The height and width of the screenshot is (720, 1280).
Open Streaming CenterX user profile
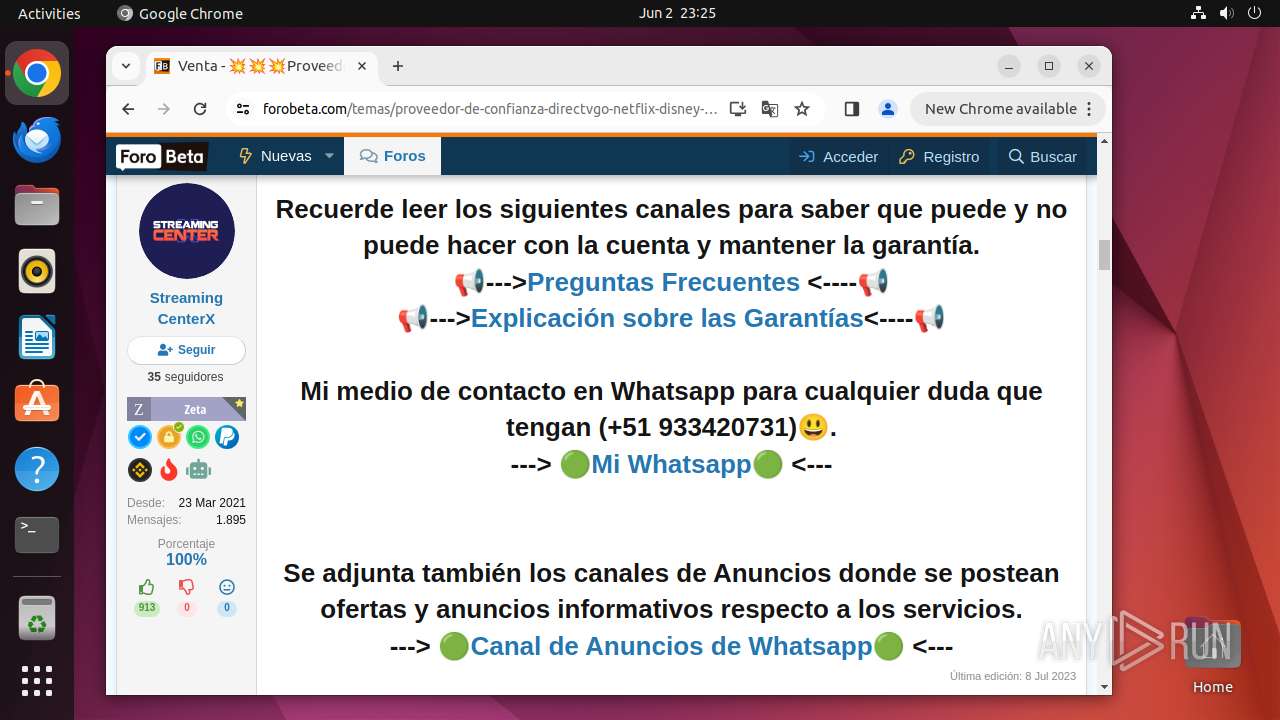pos(186,308)
